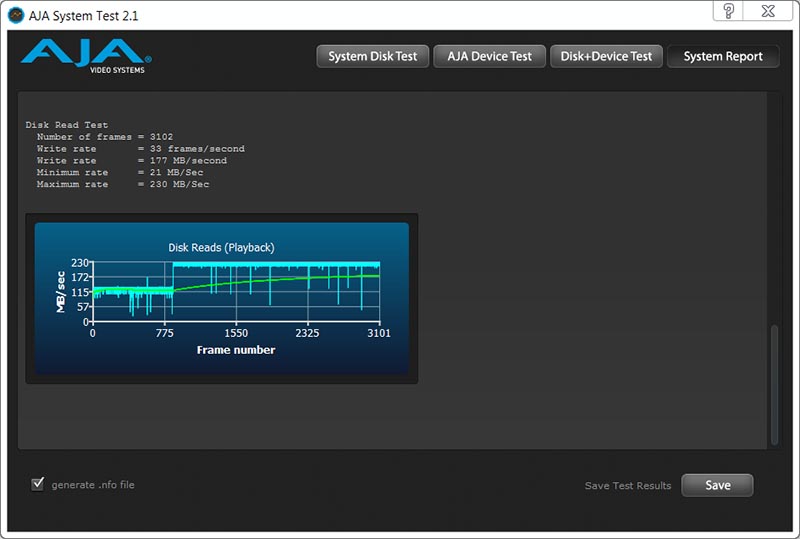Click the 'Maximum rate = 230 MB/Sec' line
800x539 pixels.
(x=123, y=184)
